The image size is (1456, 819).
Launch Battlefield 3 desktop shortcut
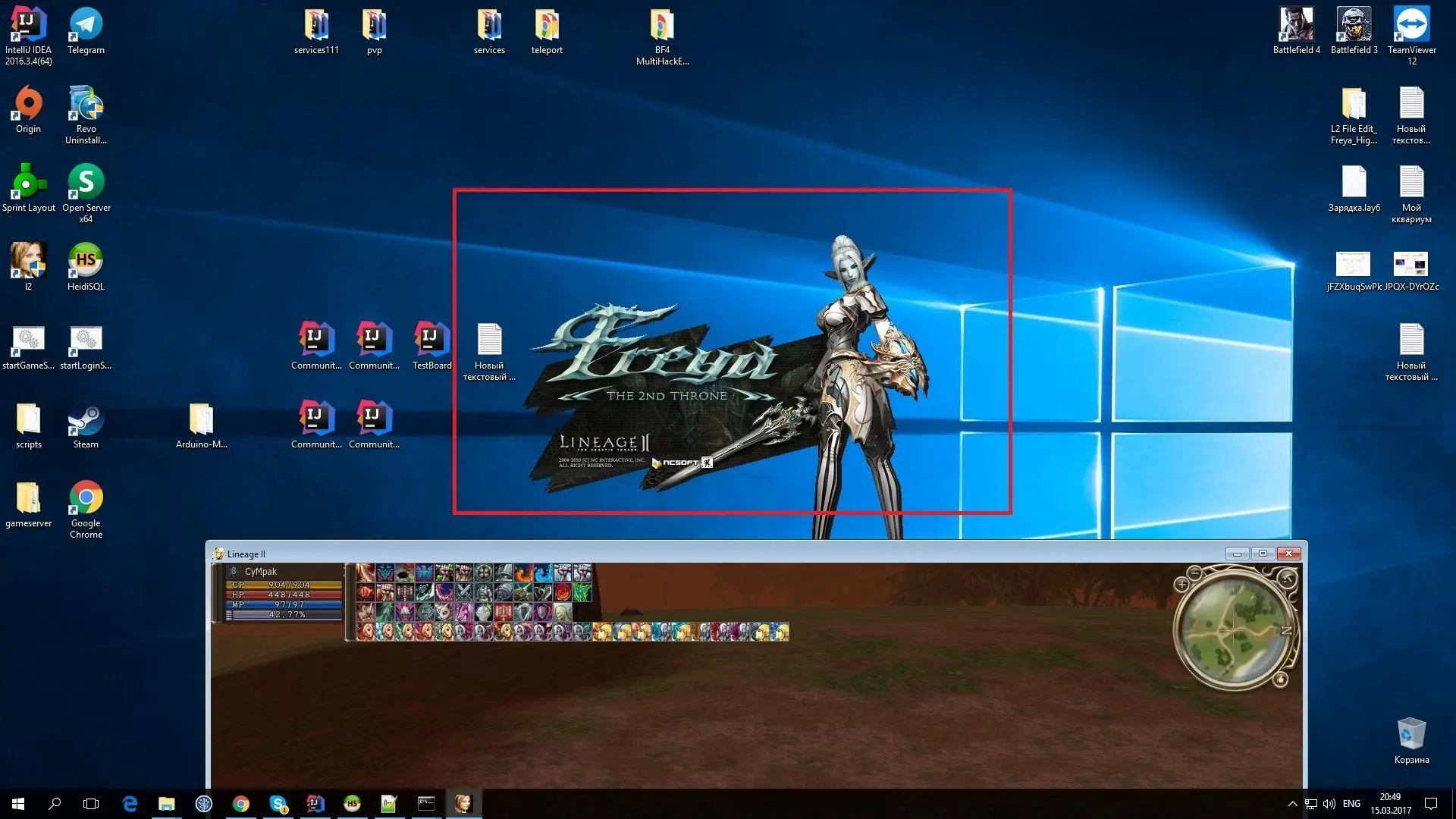[x=1354, y=30]
